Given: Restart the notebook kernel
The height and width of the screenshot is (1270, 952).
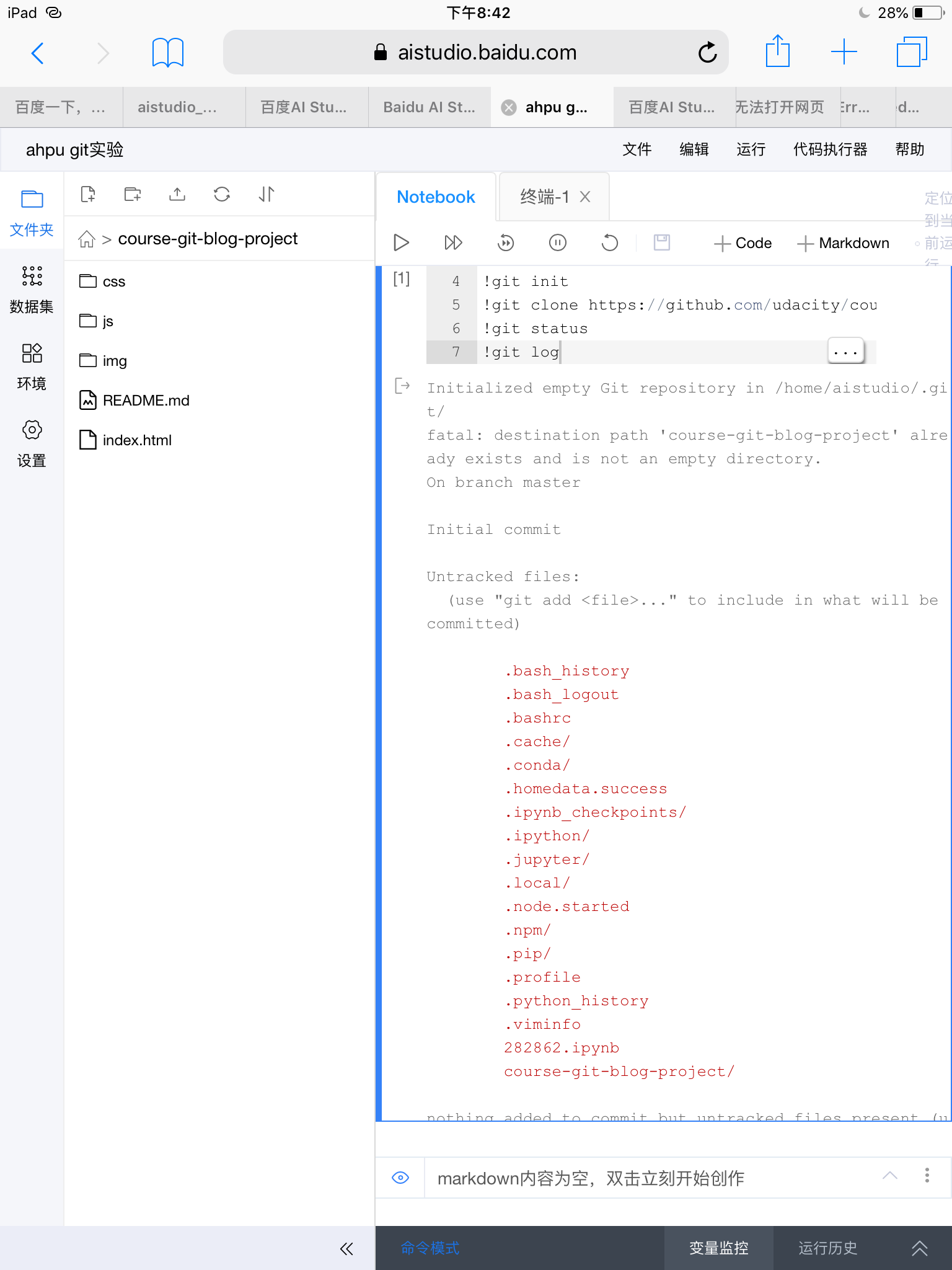Looking at the screenshot, I should [610, 242].
